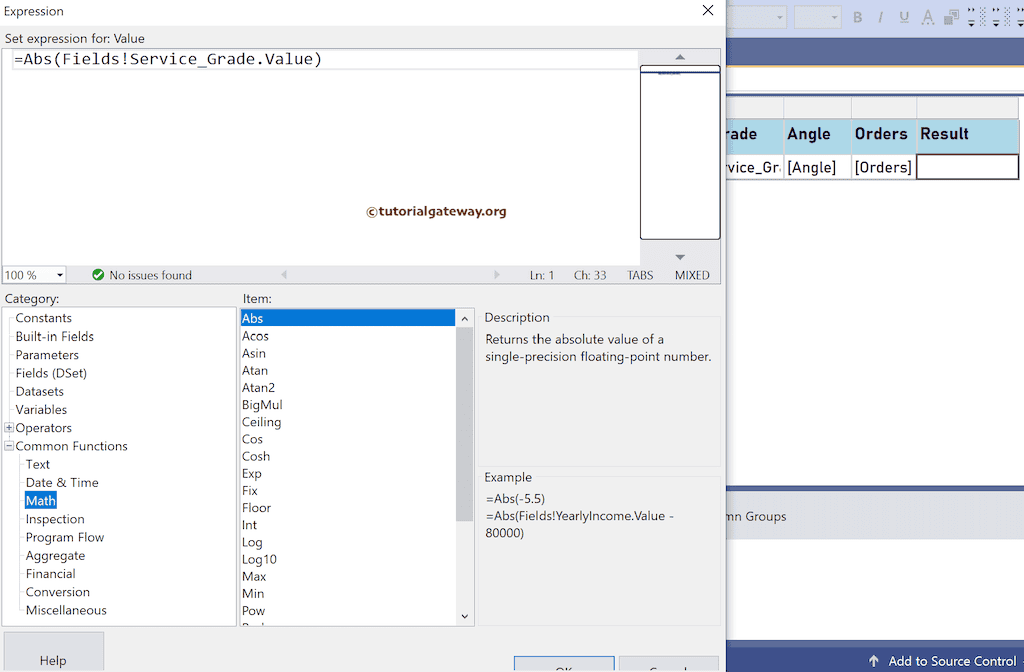Image resolution: width=1024 pixels, height=672 pixels.
Task: Click the Item list scrollbar thumb
Action: pos(464,424)
